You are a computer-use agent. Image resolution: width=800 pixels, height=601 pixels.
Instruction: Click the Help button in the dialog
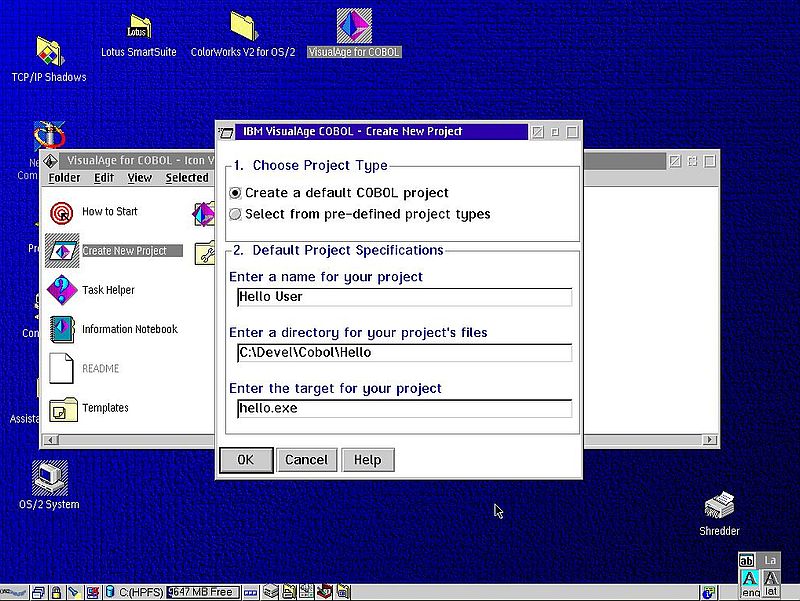367,460
